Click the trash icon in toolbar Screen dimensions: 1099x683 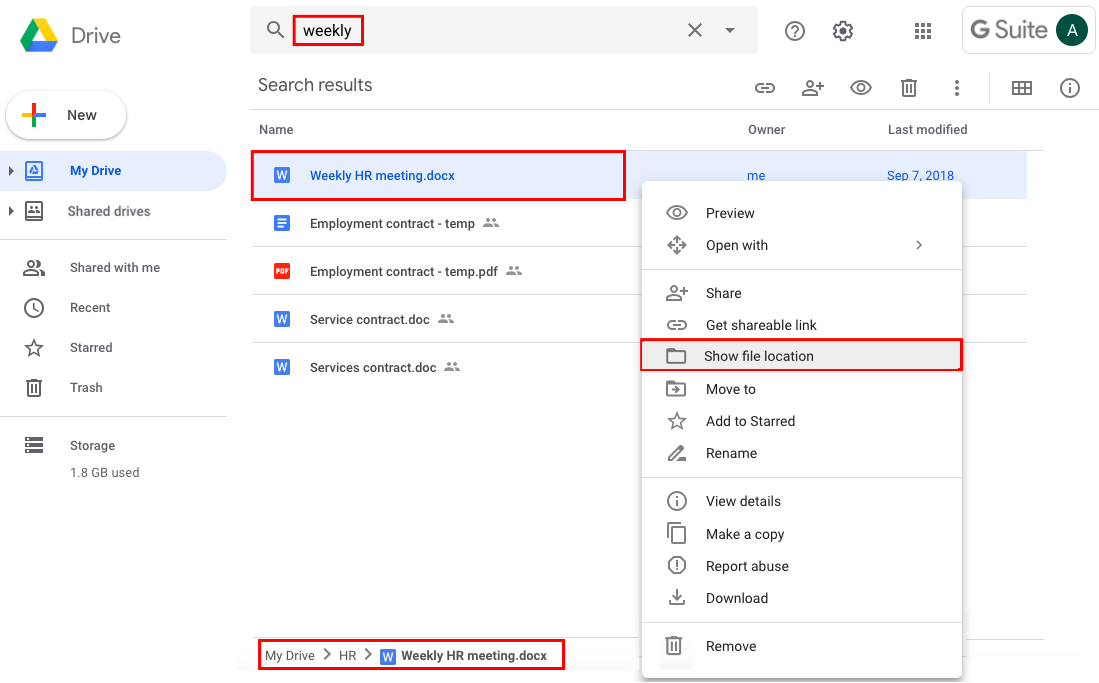908,88
